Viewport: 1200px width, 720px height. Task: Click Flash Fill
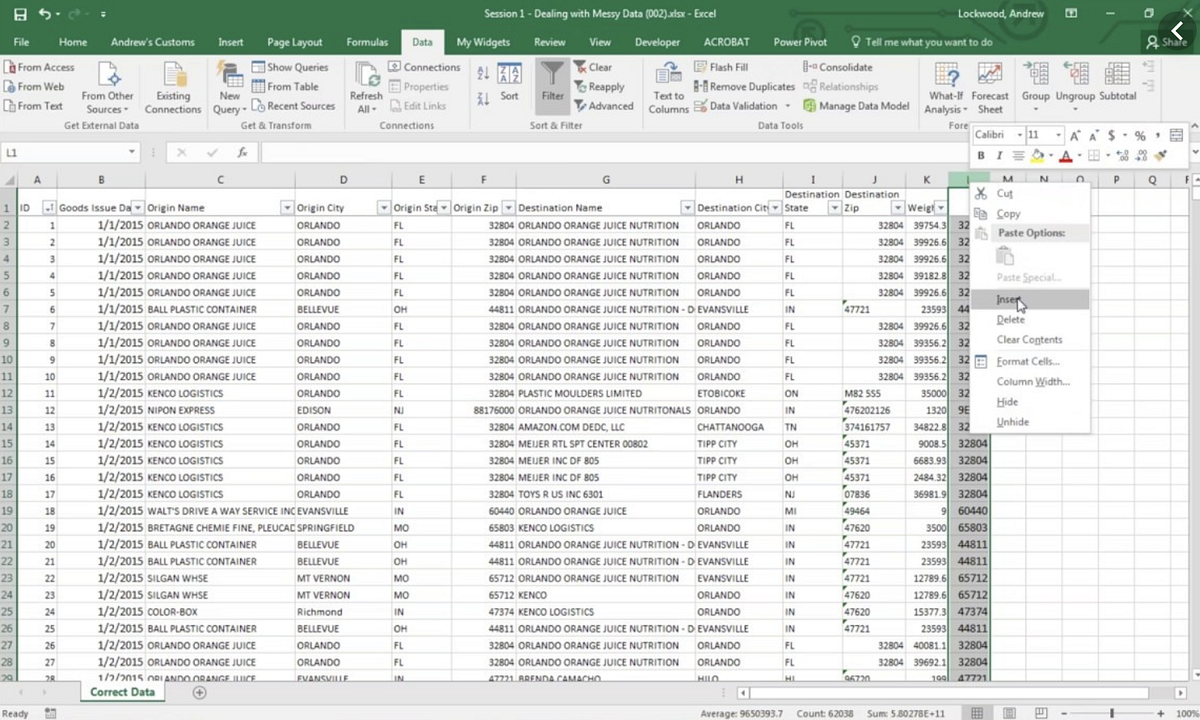(x=721, y=67)
